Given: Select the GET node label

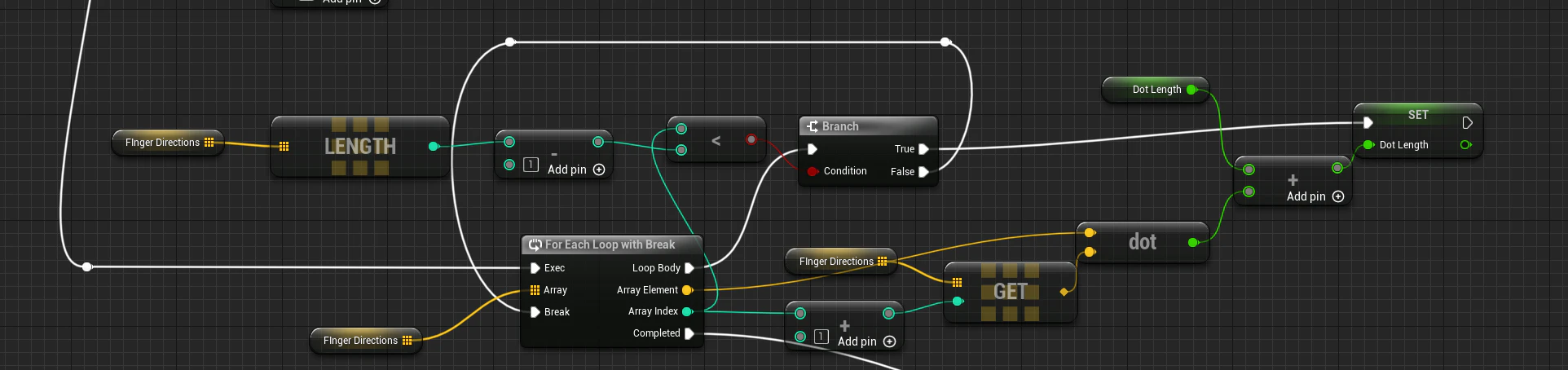Looking at the screenshot, I should click(1010, 292).
